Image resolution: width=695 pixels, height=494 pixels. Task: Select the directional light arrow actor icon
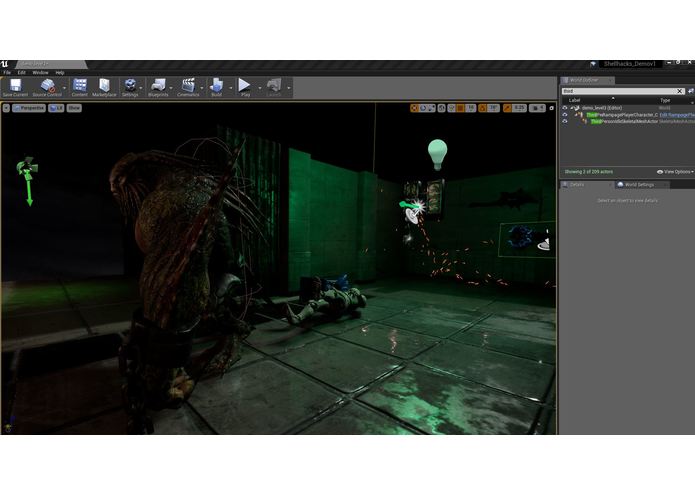pos(28,180)
